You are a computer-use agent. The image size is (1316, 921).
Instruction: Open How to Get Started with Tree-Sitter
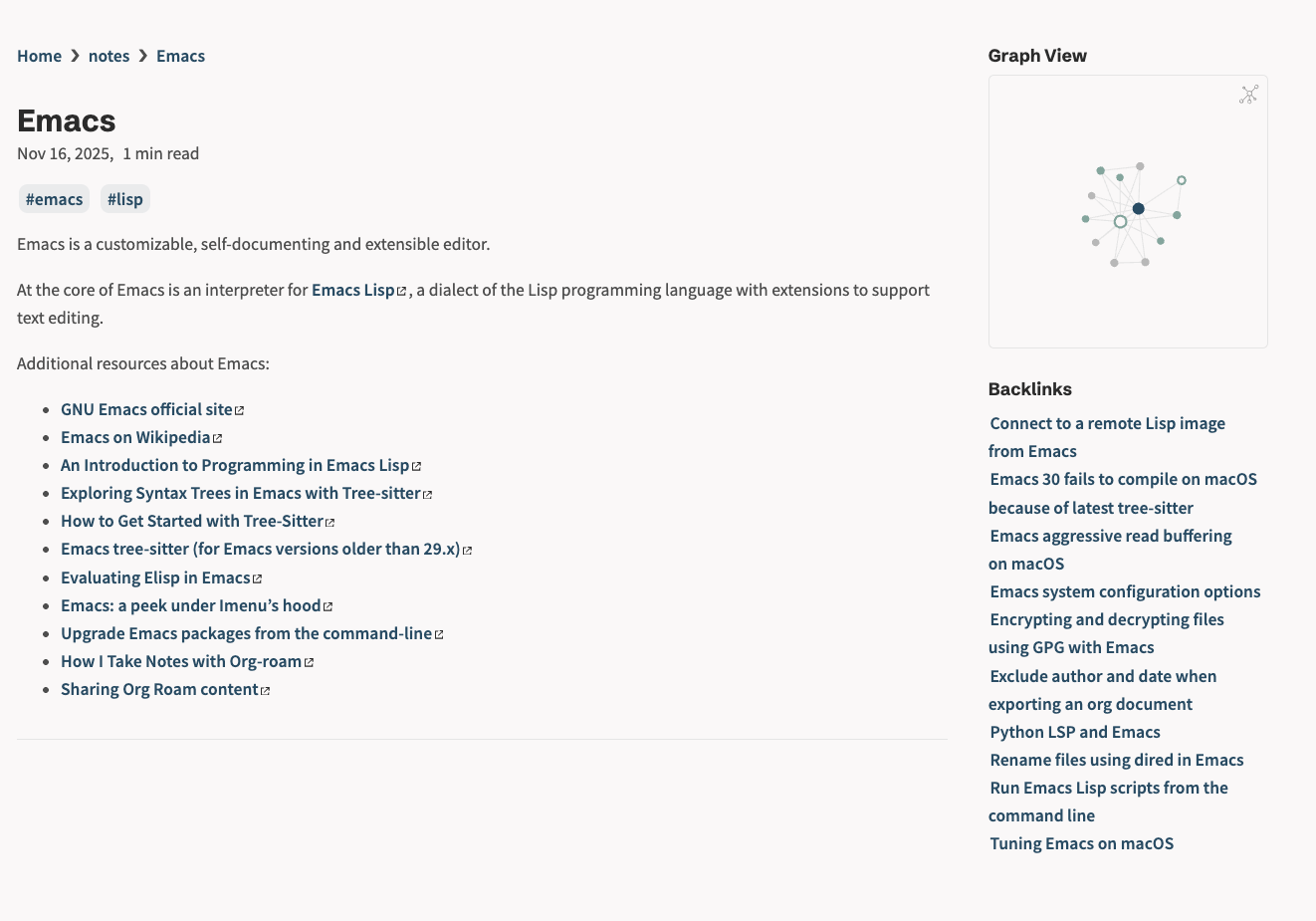click(191, 521)
